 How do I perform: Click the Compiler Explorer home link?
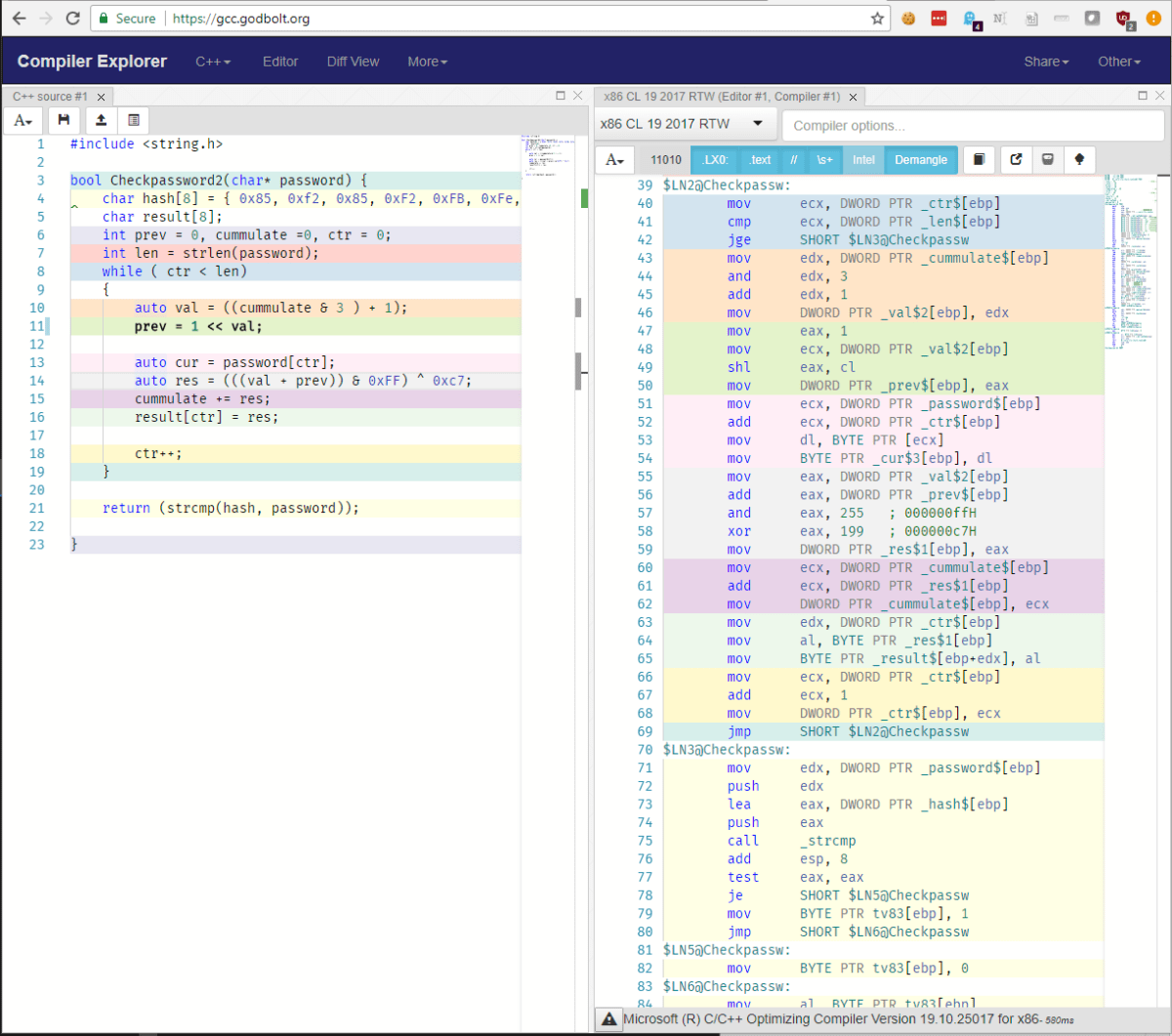point(92,62)
